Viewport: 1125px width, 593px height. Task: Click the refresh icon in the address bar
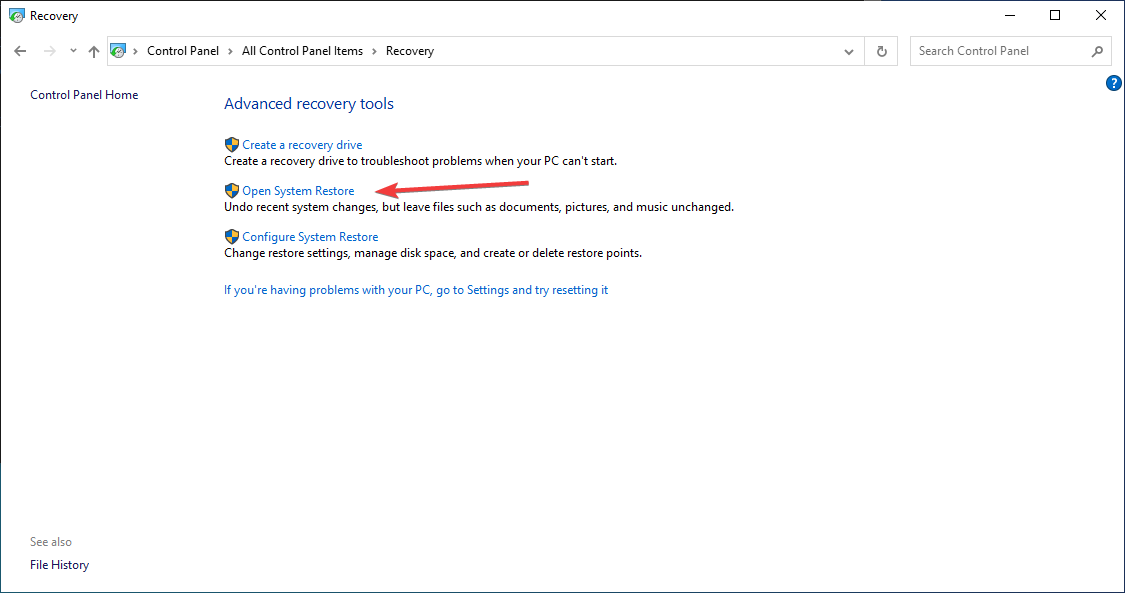click(881, 50)
